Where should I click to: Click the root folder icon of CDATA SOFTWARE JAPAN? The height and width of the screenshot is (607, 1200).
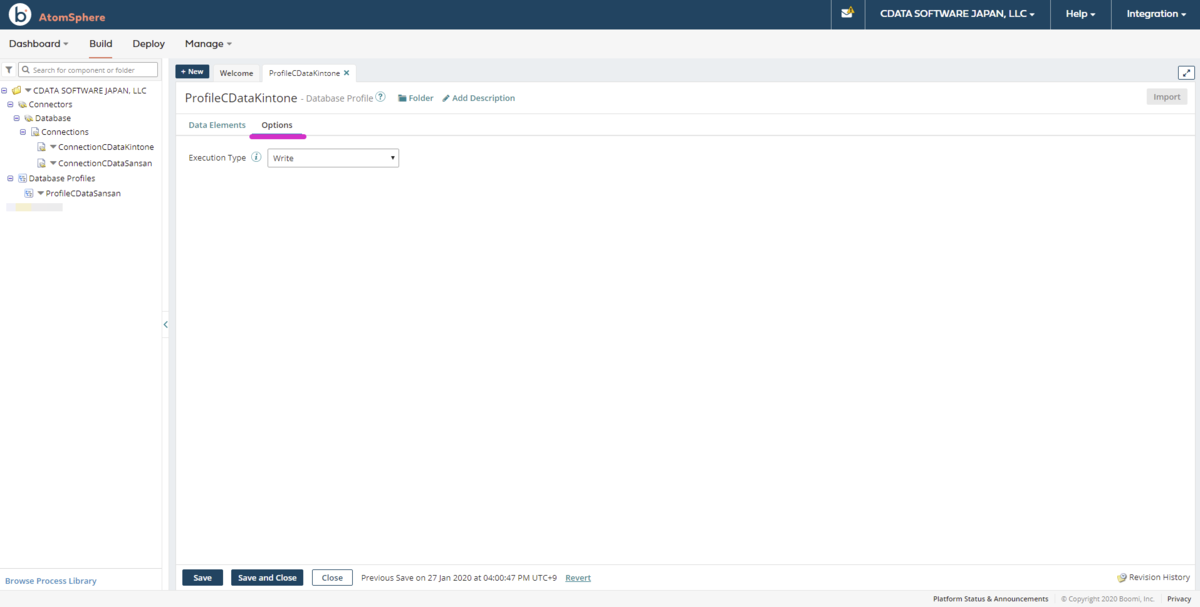[x=17, y=90]
